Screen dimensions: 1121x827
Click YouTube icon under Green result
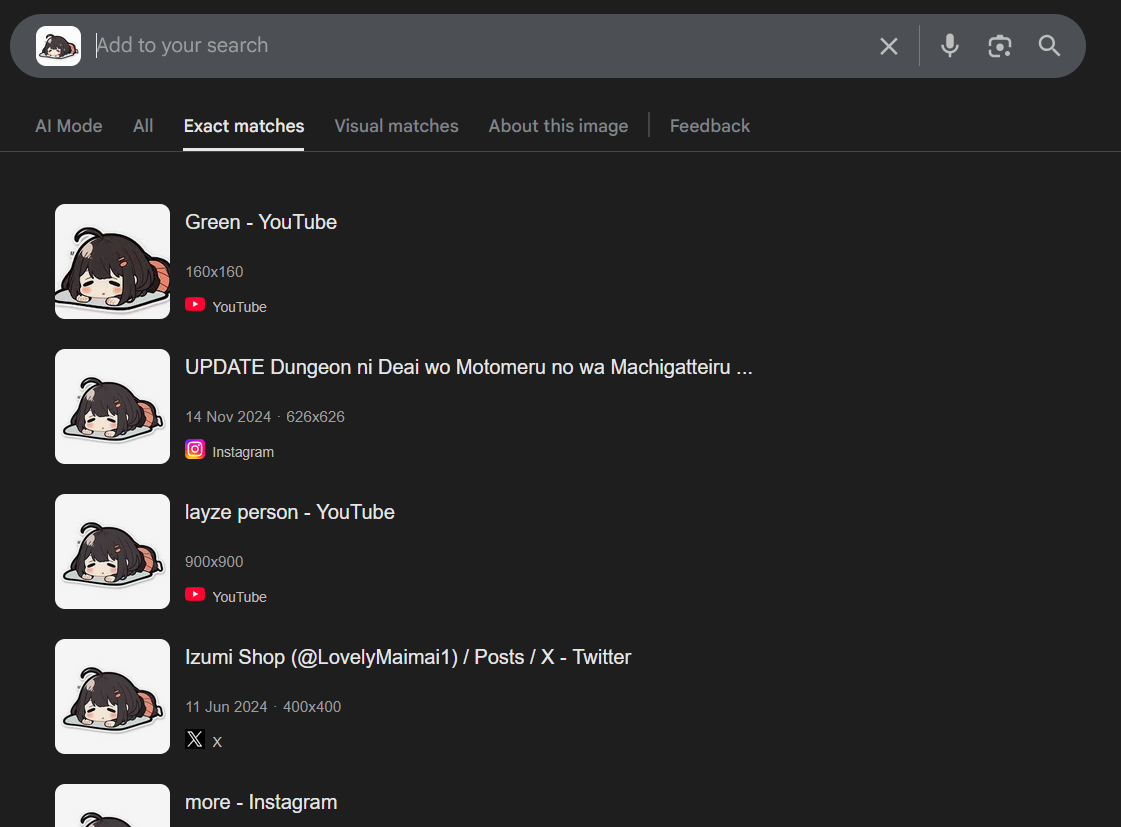tap(194, 304)
